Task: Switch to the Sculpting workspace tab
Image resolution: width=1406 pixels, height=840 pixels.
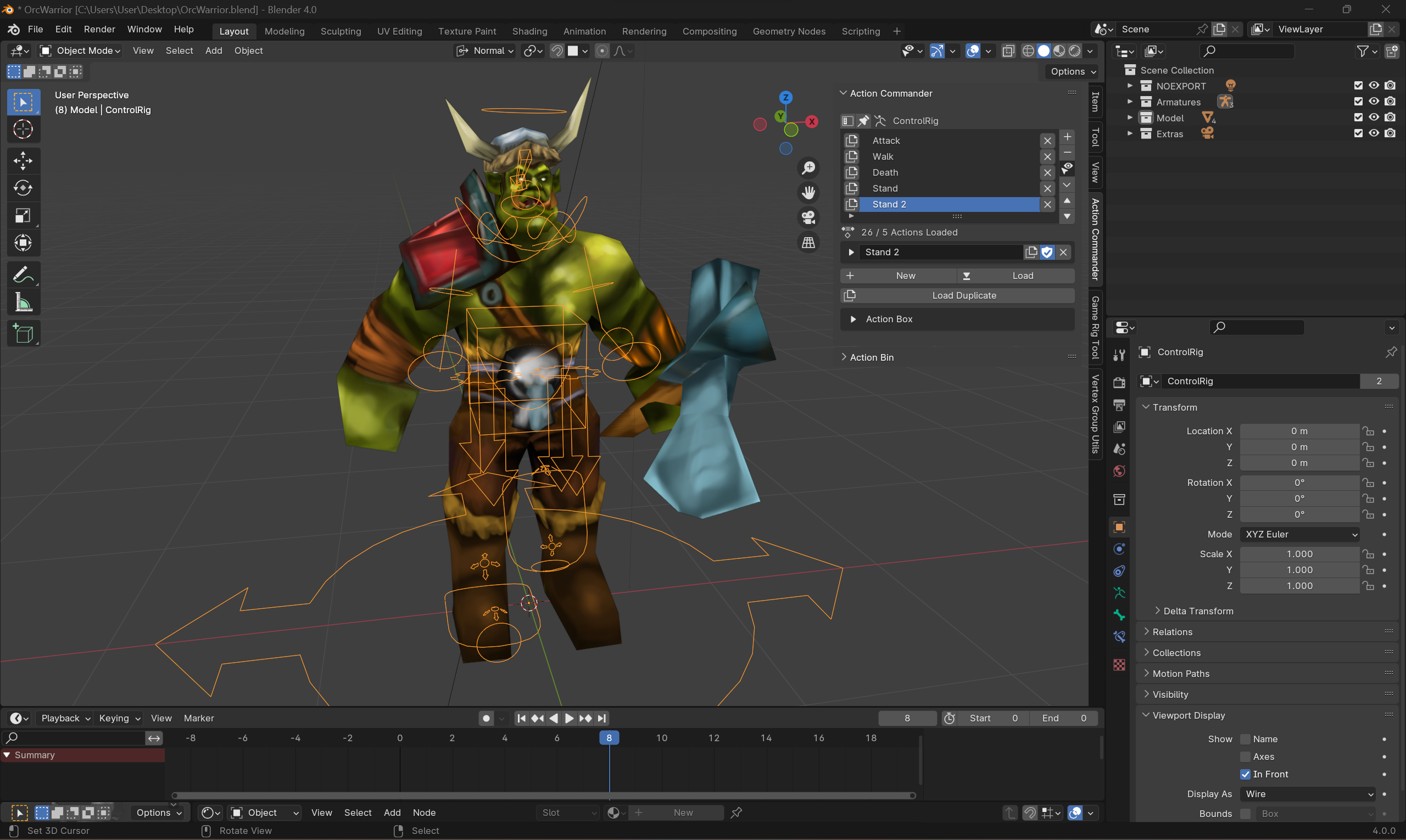Action: (x=341, y=31)
